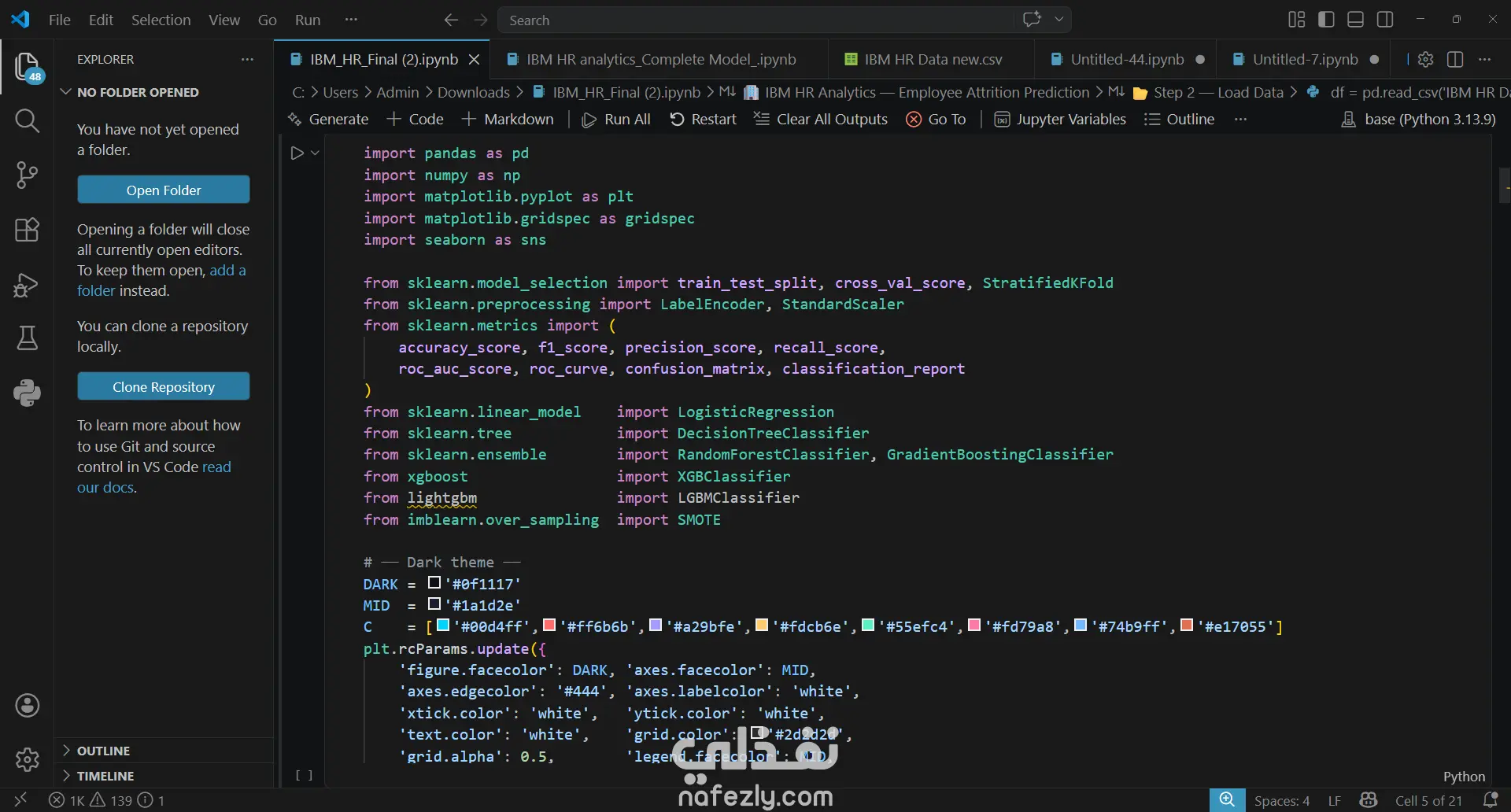The height and width of the screenshot is (812, 1511).
Task: Open the View menu
Action: (224, 20)
